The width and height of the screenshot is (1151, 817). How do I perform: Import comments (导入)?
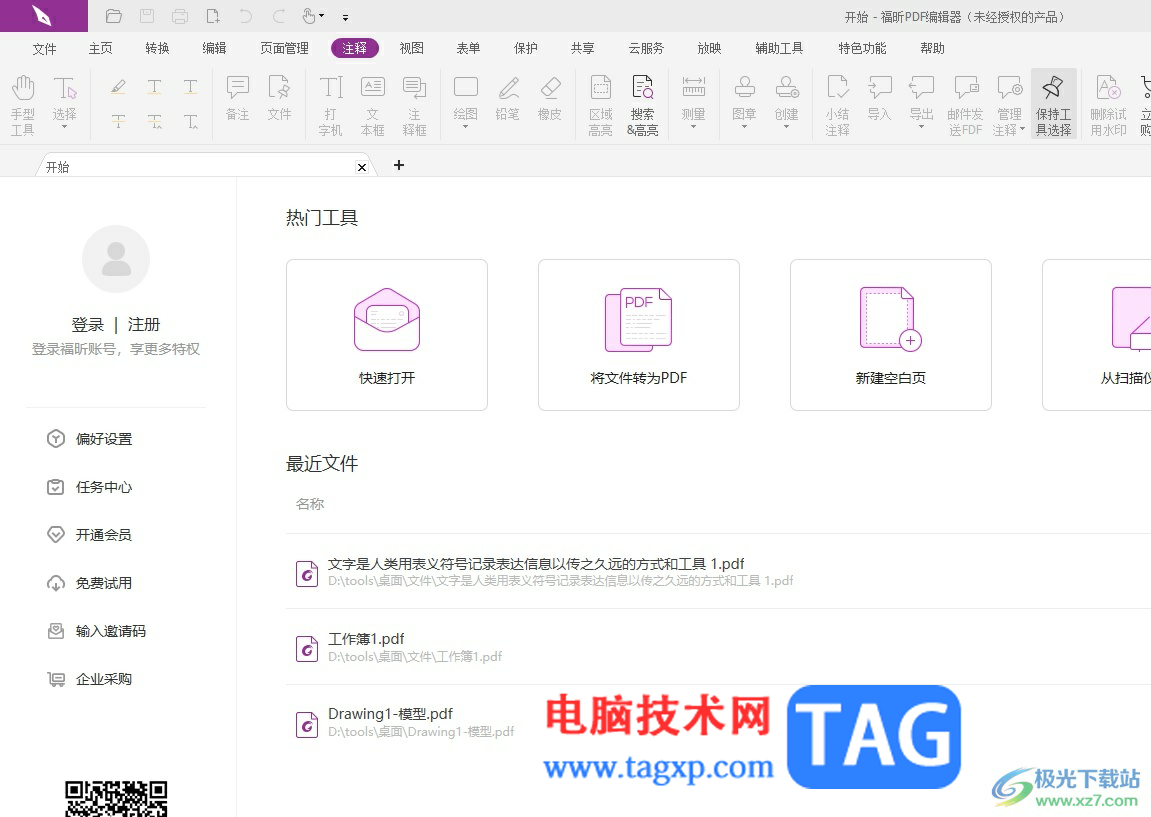[x=879, y=98]
